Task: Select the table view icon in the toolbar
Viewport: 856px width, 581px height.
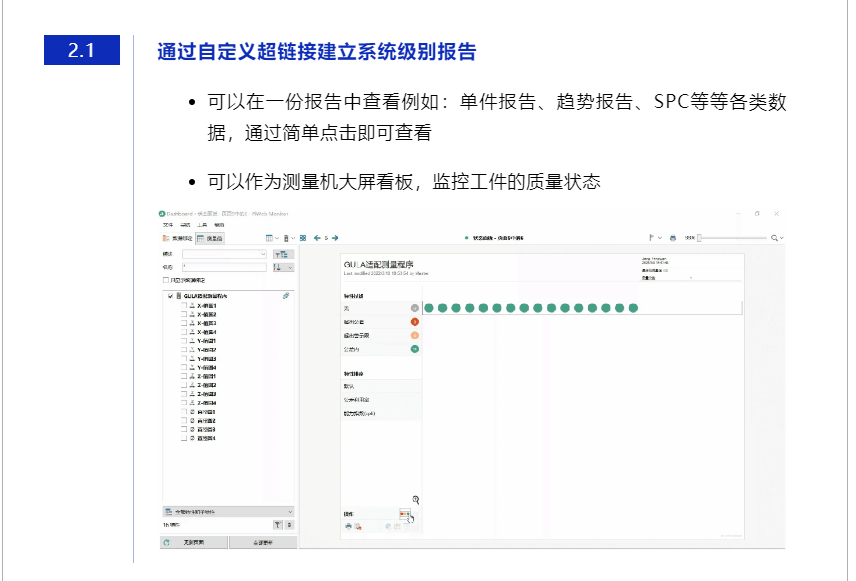Action: pos(268,238)
